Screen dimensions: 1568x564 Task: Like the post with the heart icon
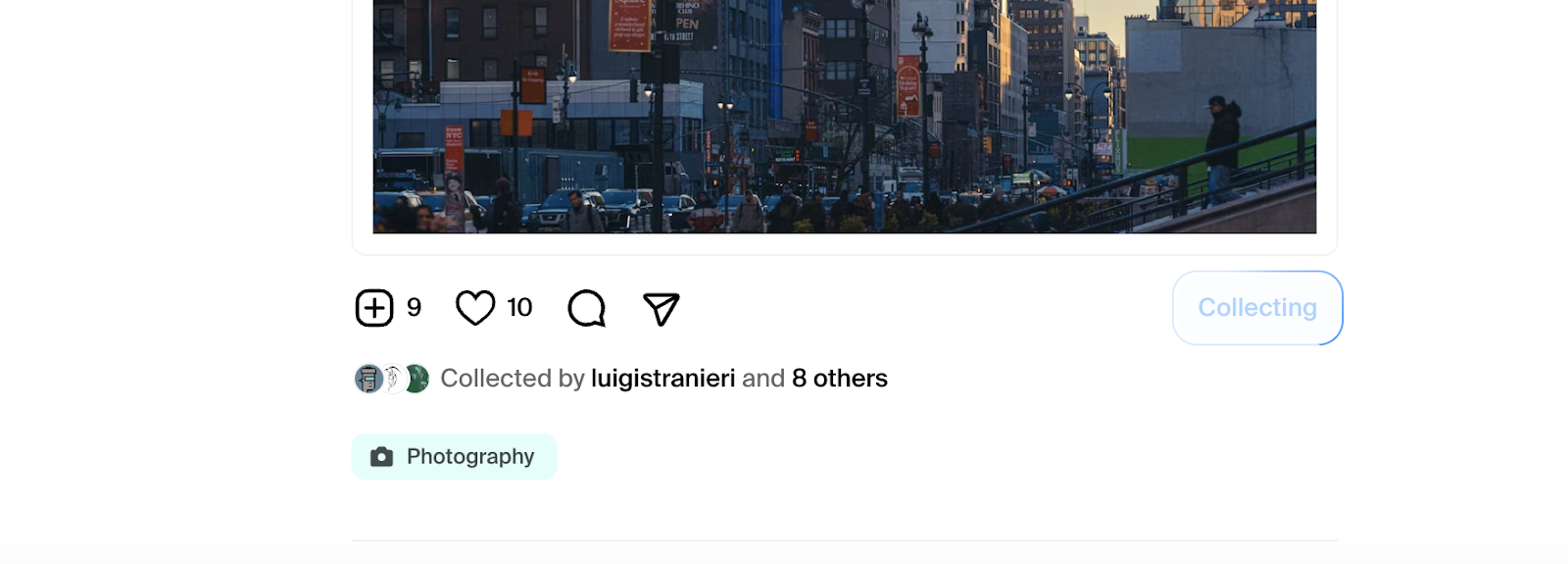tap(475, 308)
